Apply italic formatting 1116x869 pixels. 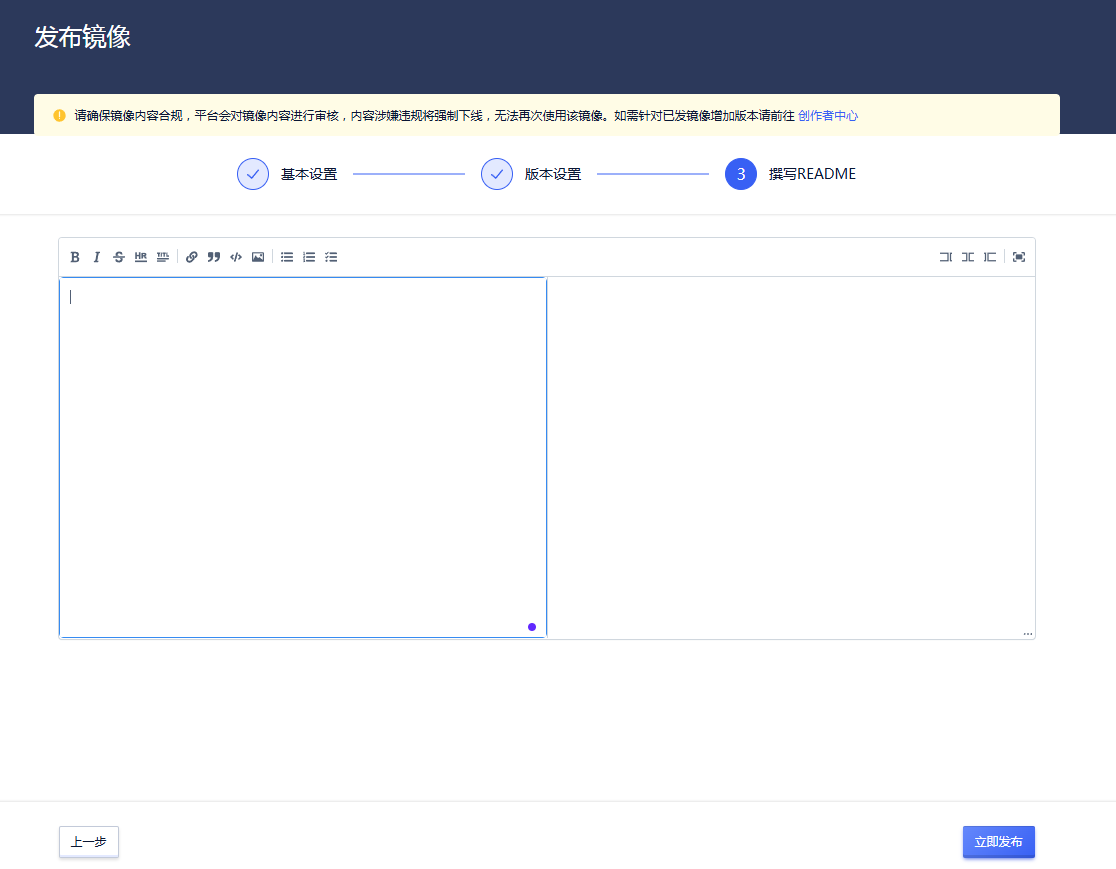pyautogui.click(x=96, y=256)
